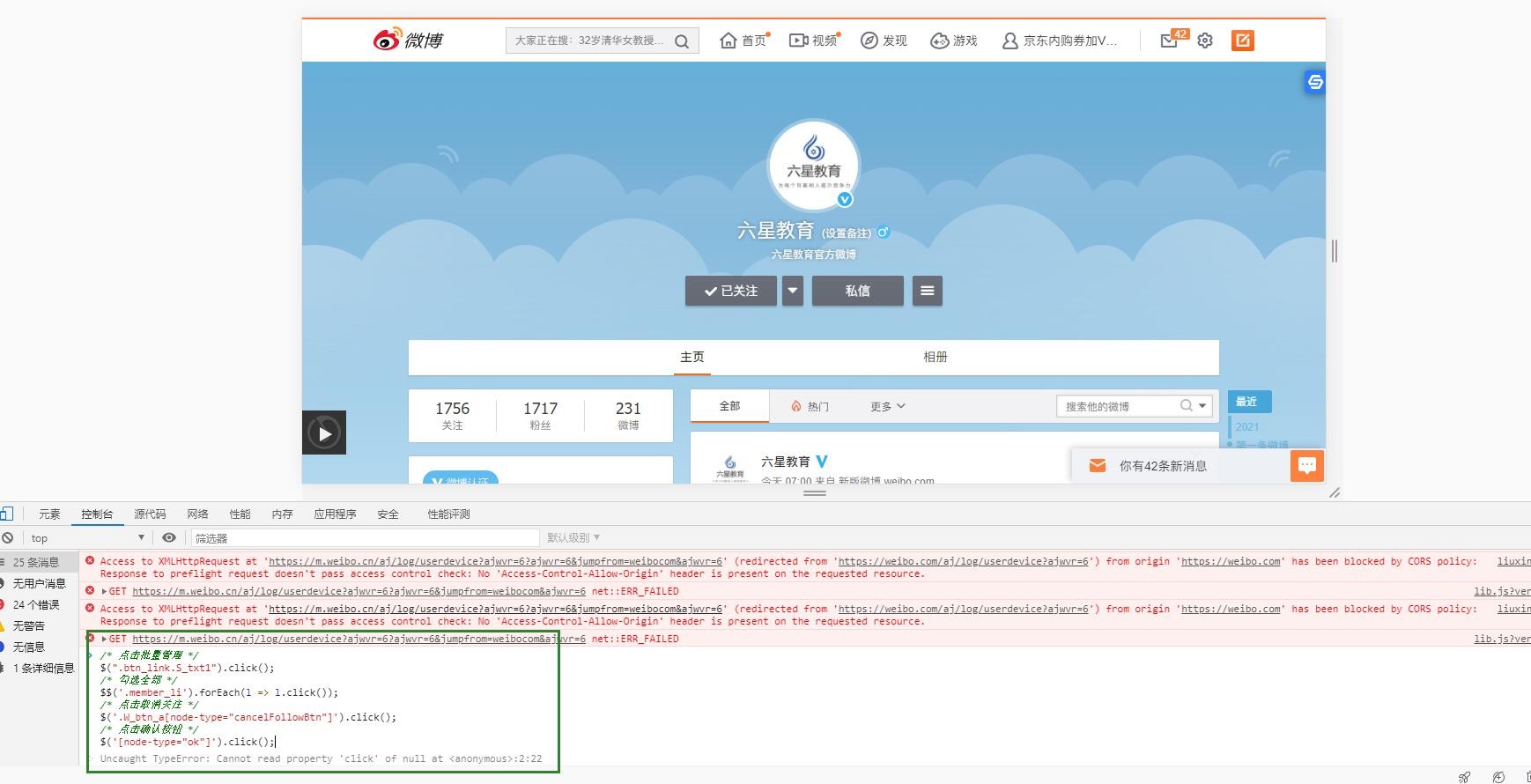Click the 最近 timeline button

[1249, 402]
